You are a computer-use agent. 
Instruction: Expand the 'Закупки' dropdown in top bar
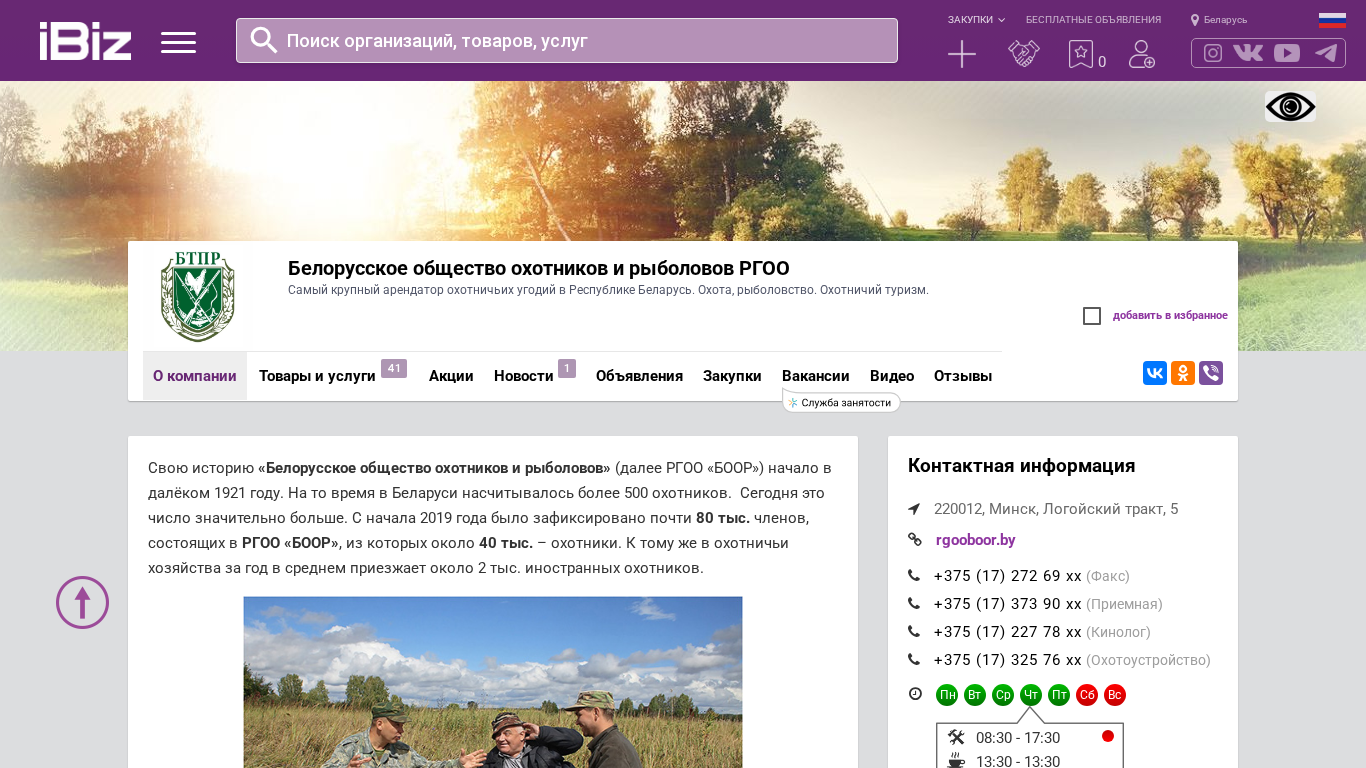coord(976,20)
